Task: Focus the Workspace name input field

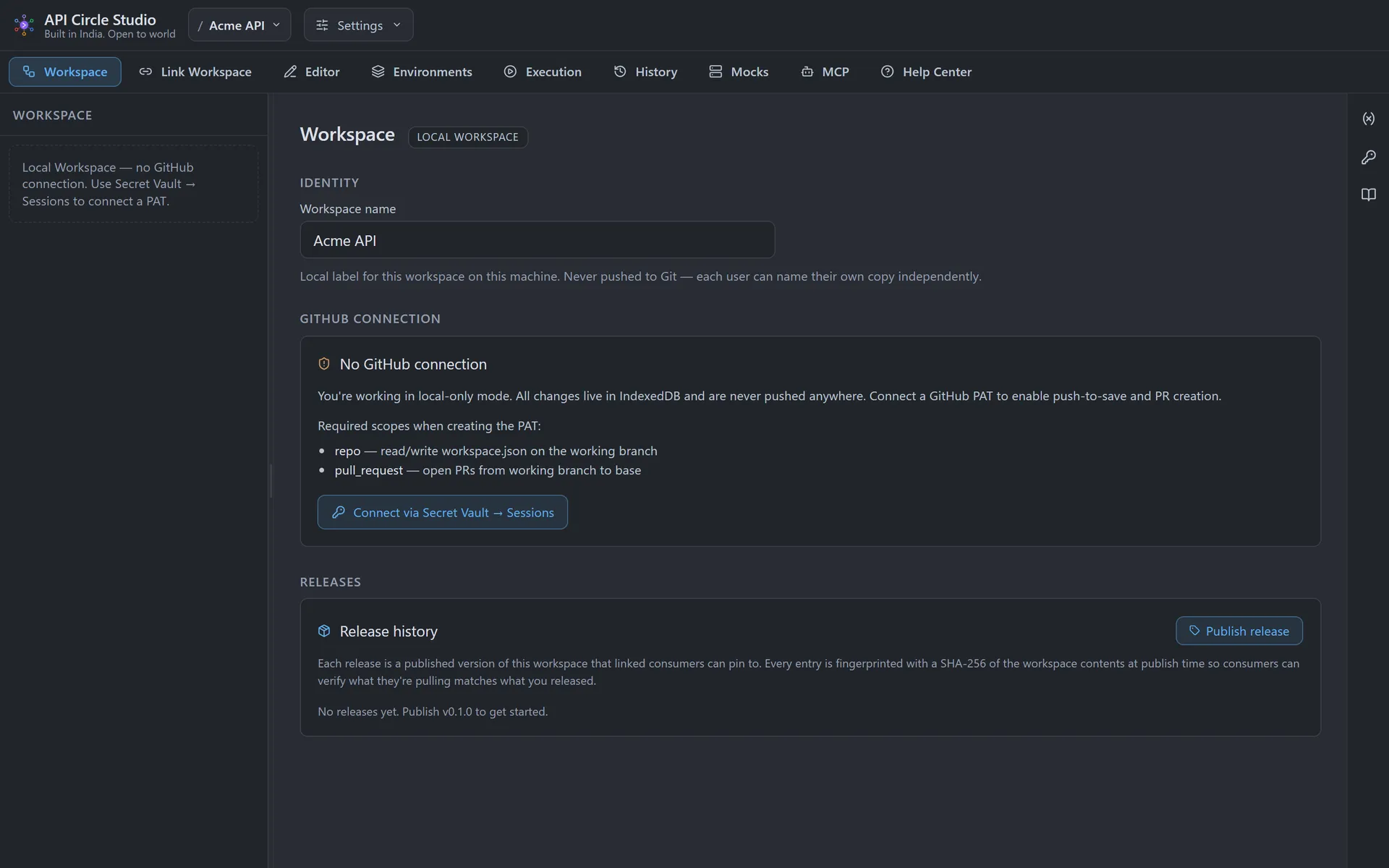Action: point(538,240)
